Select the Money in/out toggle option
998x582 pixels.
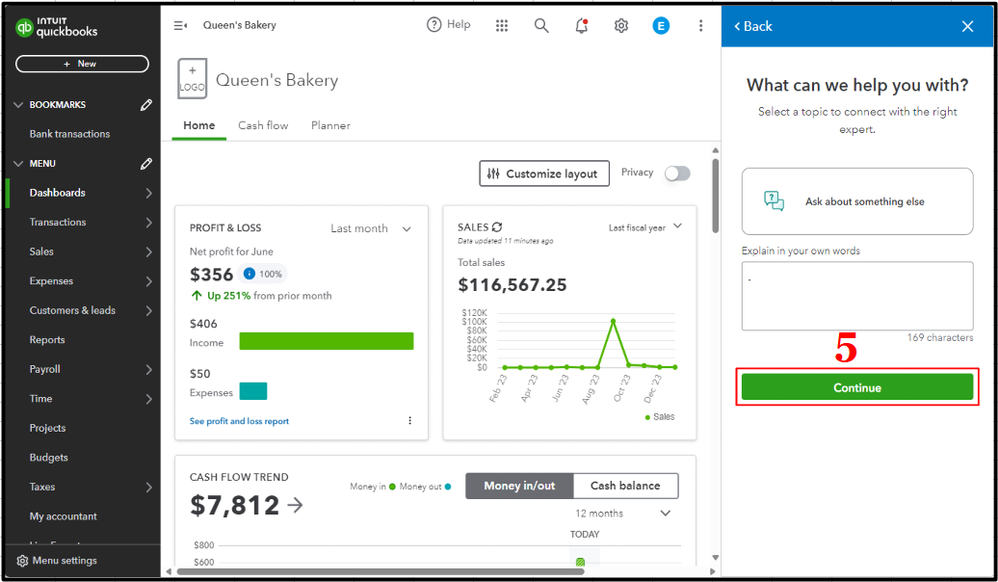pos(519,486)
